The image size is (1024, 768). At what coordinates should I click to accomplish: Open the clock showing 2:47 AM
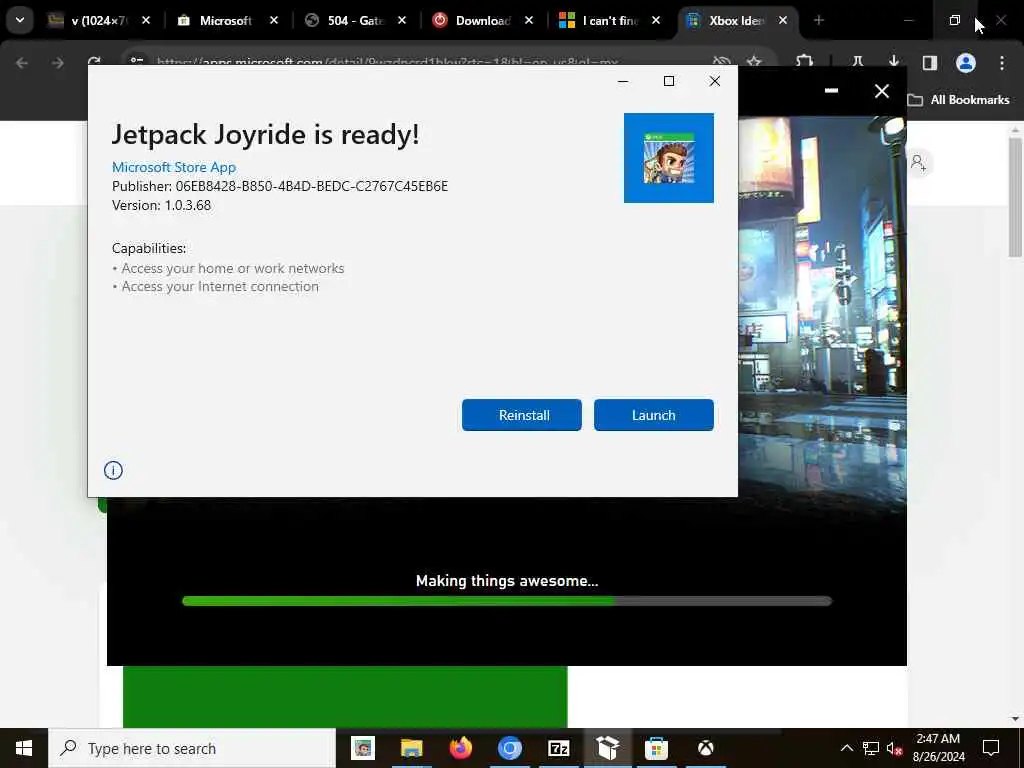pyautogui.click(x=938, y=748)
